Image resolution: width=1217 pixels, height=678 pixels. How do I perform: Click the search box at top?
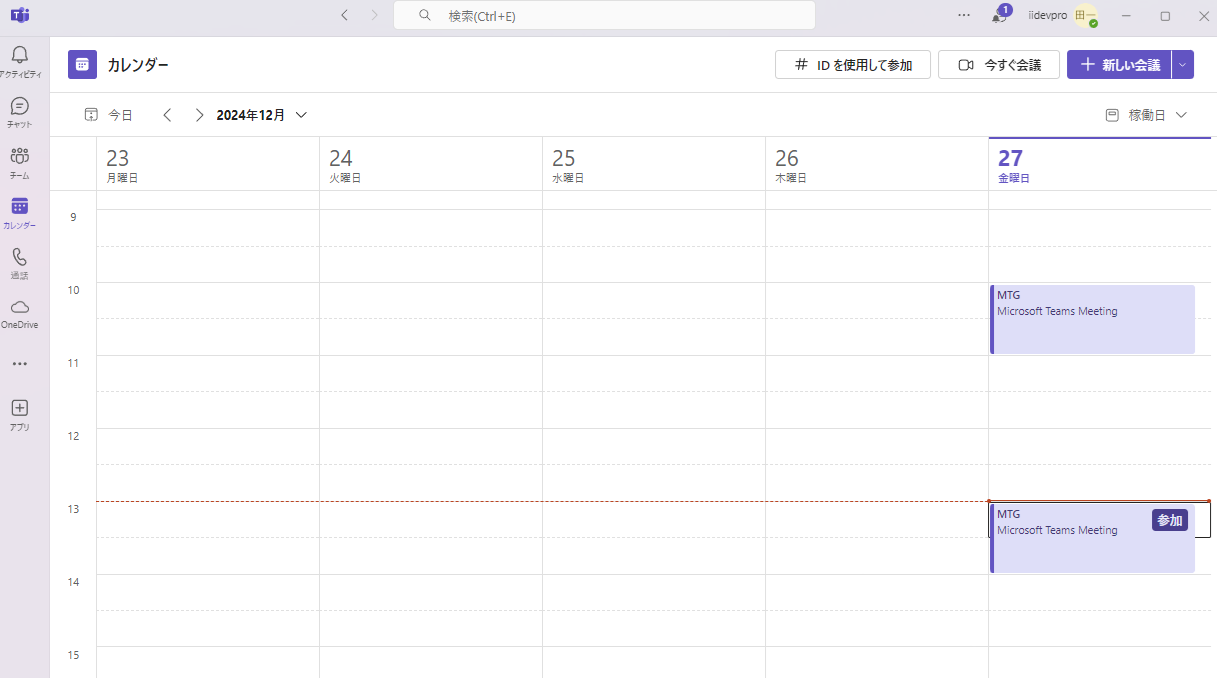pyautogui.click(x=604, y=16)
